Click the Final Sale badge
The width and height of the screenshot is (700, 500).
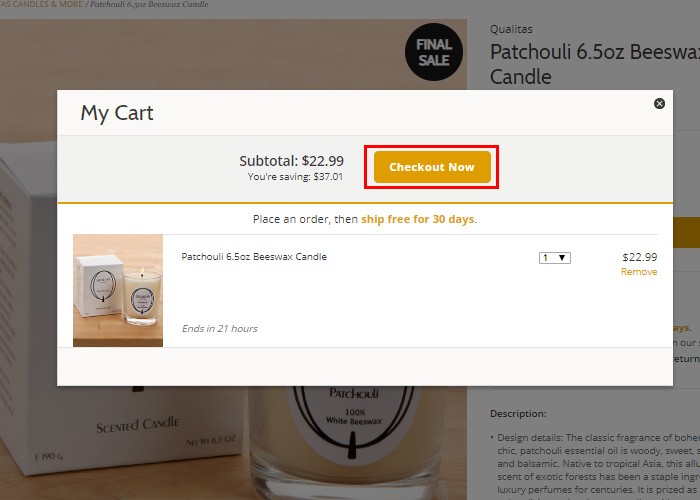[434, 52]
